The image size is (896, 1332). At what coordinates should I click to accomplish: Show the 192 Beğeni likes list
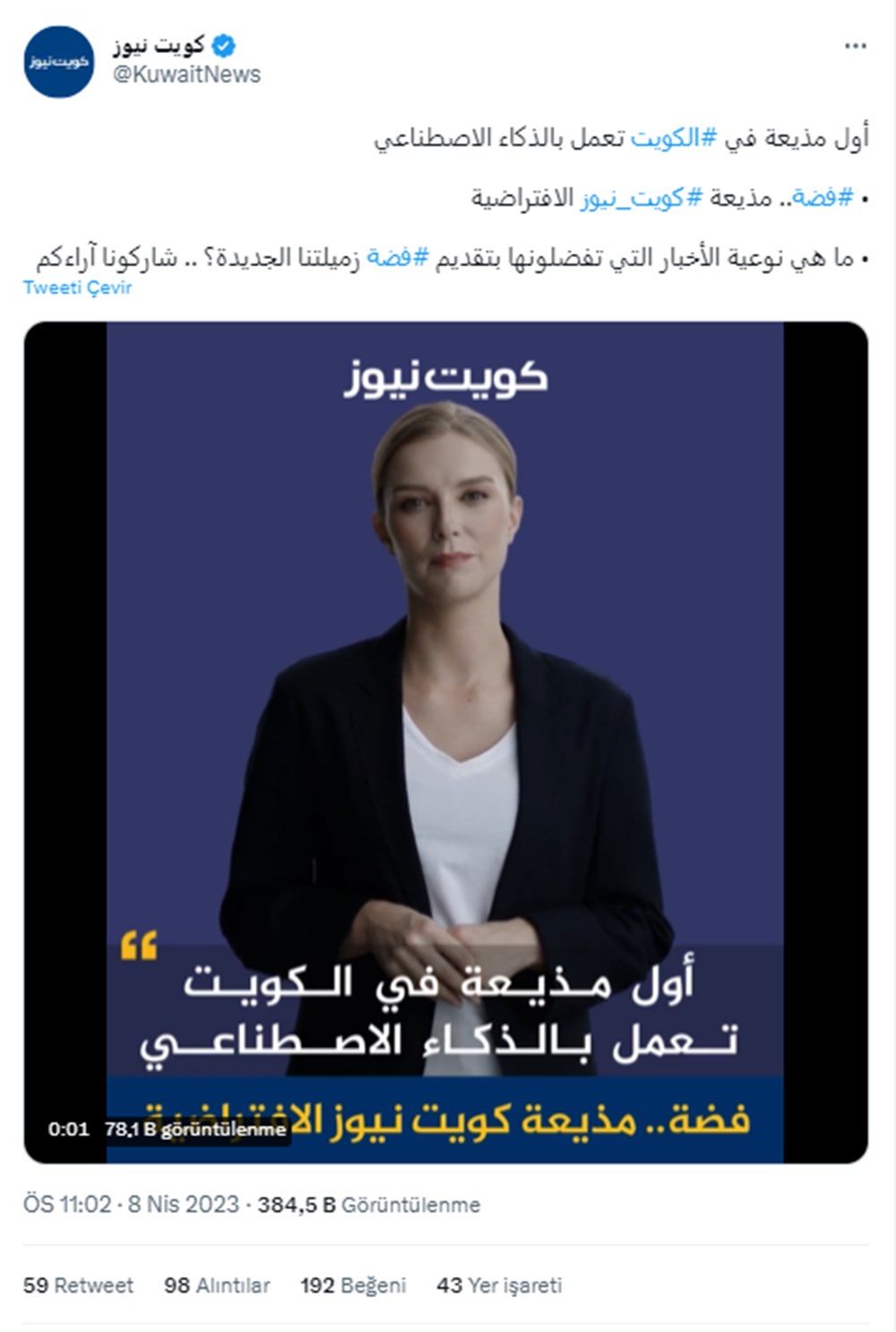(x=353, y=1285)
